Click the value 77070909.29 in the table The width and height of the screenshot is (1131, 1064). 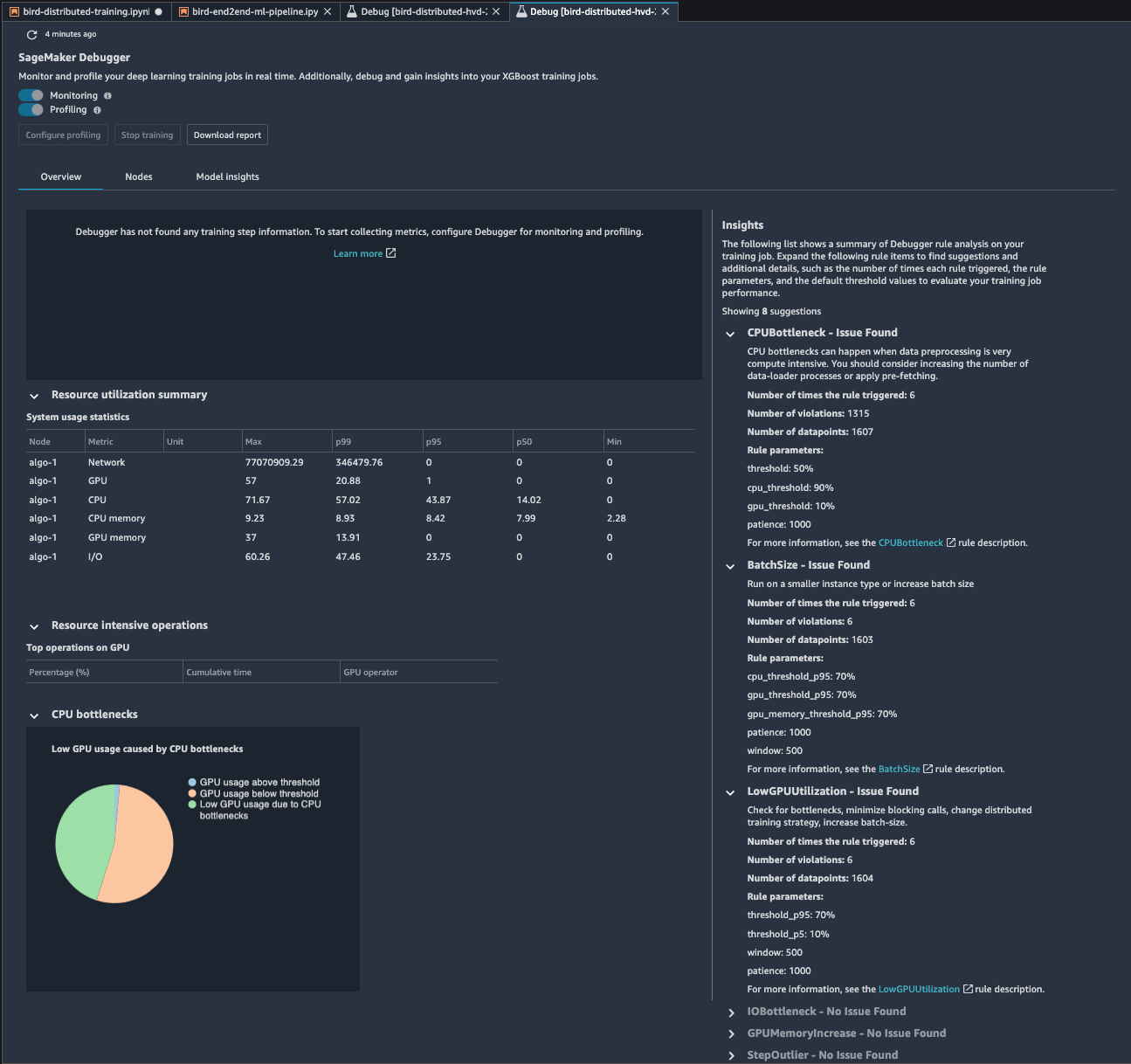click(274, 462)
